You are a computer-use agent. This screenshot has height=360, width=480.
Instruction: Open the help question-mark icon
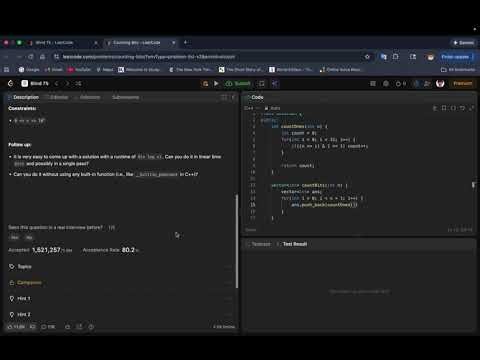click(x=91, y=327)
